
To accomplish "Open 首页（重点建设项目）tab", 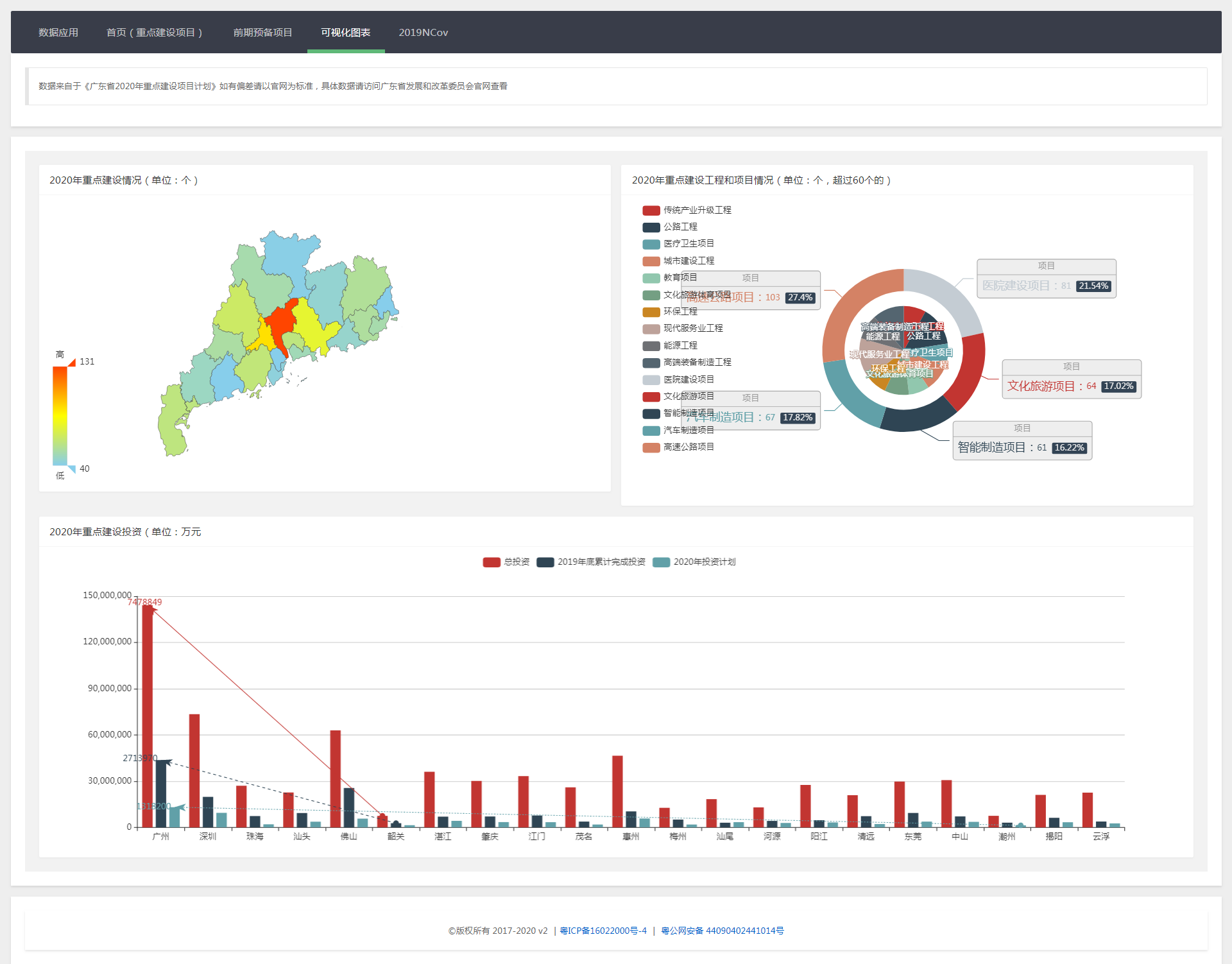I will (x=155, y=33).
